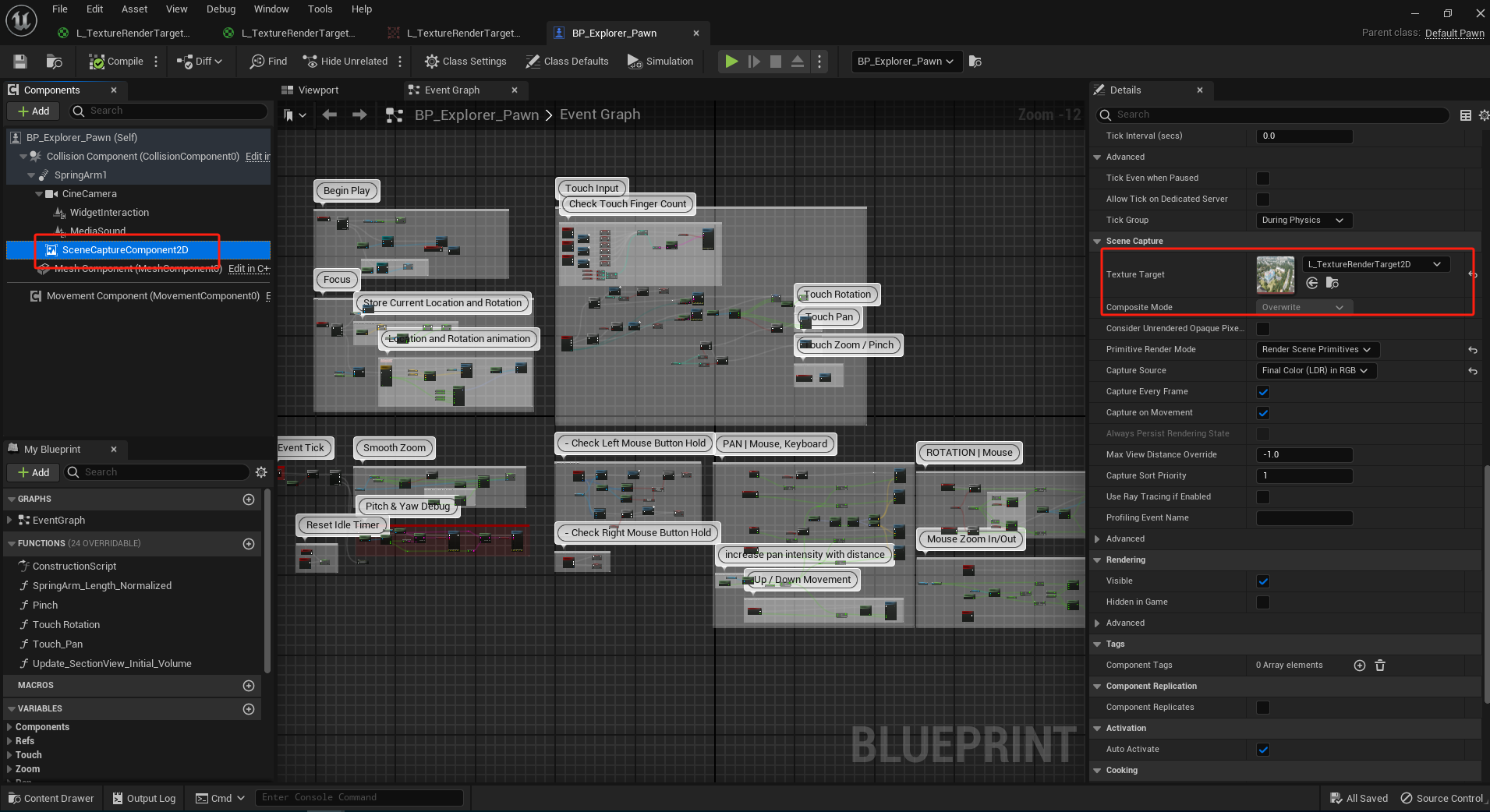Viewport: 1490px width, 812px height.
Task: Open the Content Drawer
Action: coord(51,798)
